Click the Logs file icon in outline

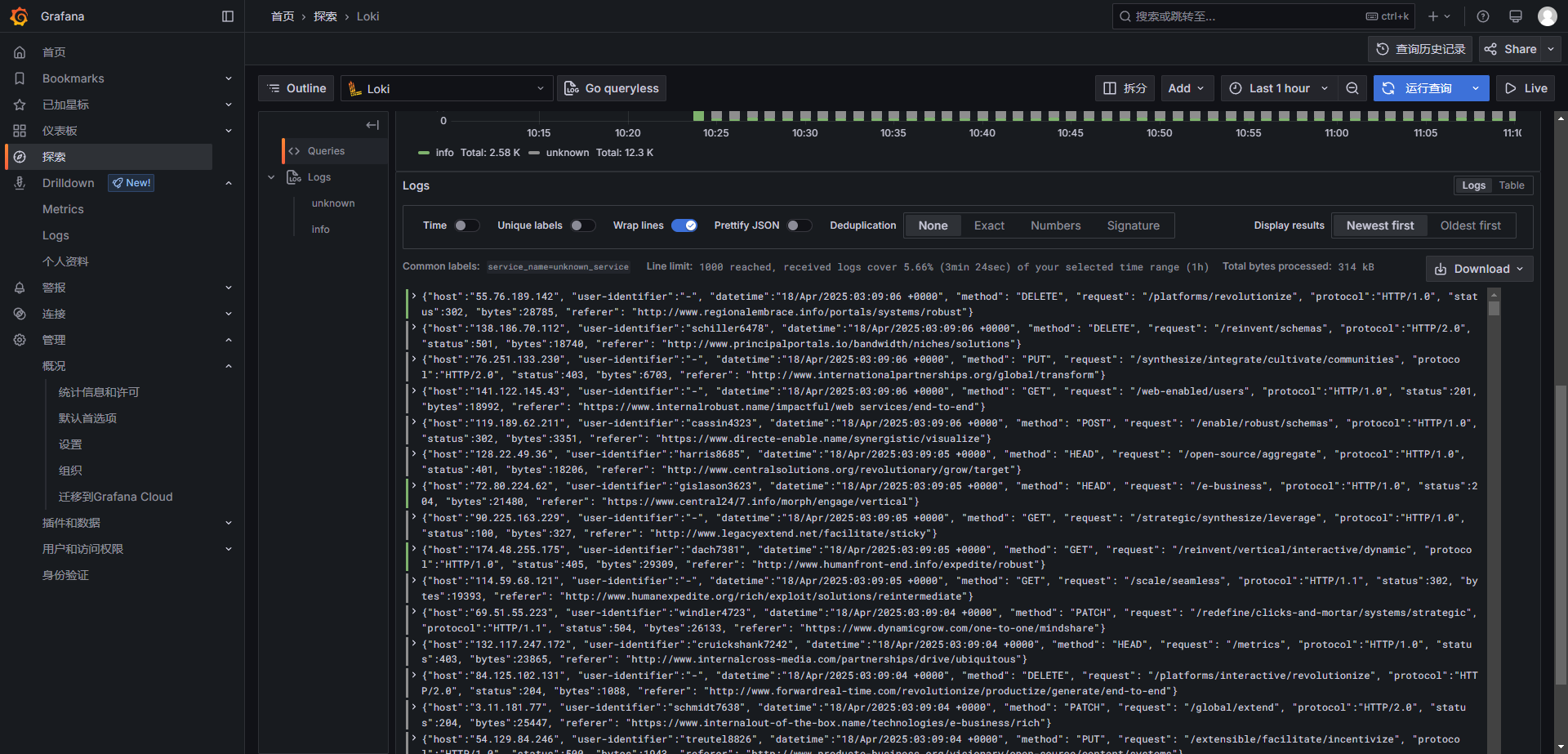coord(294,177)
